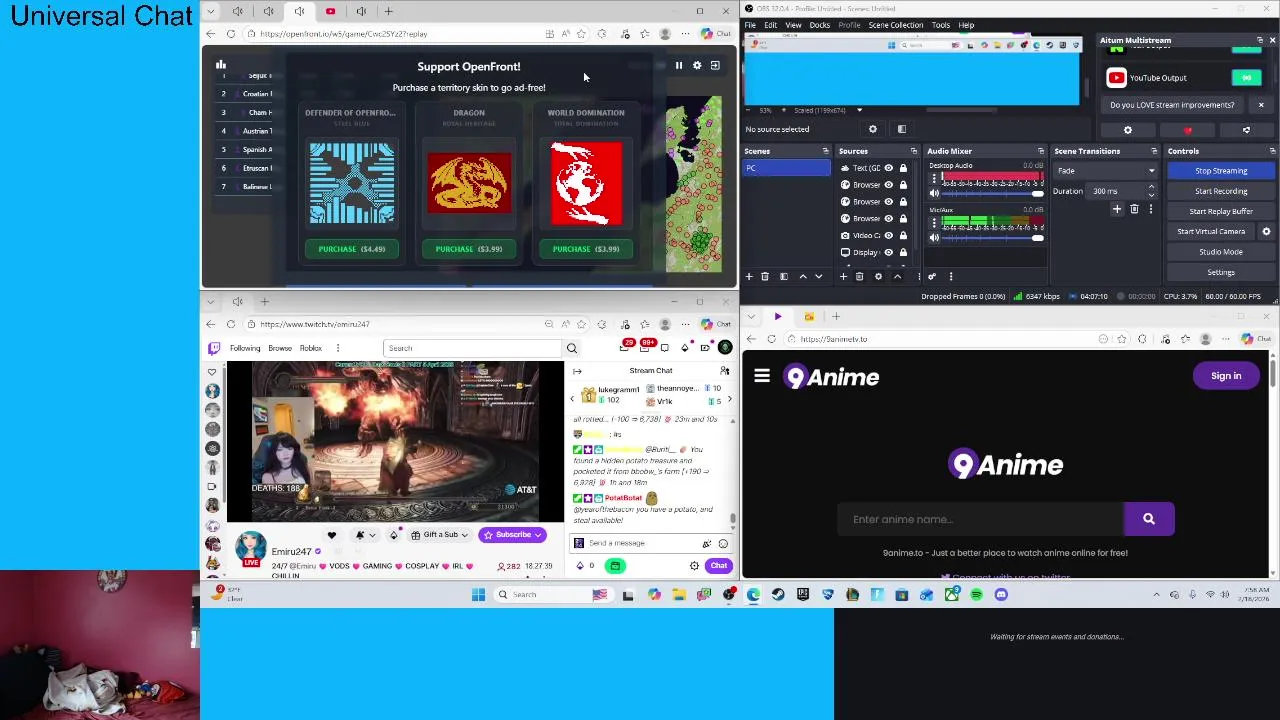Open OBS preview scaling dropdown arrow
The image size is (1280, 720).
(859, 110)
